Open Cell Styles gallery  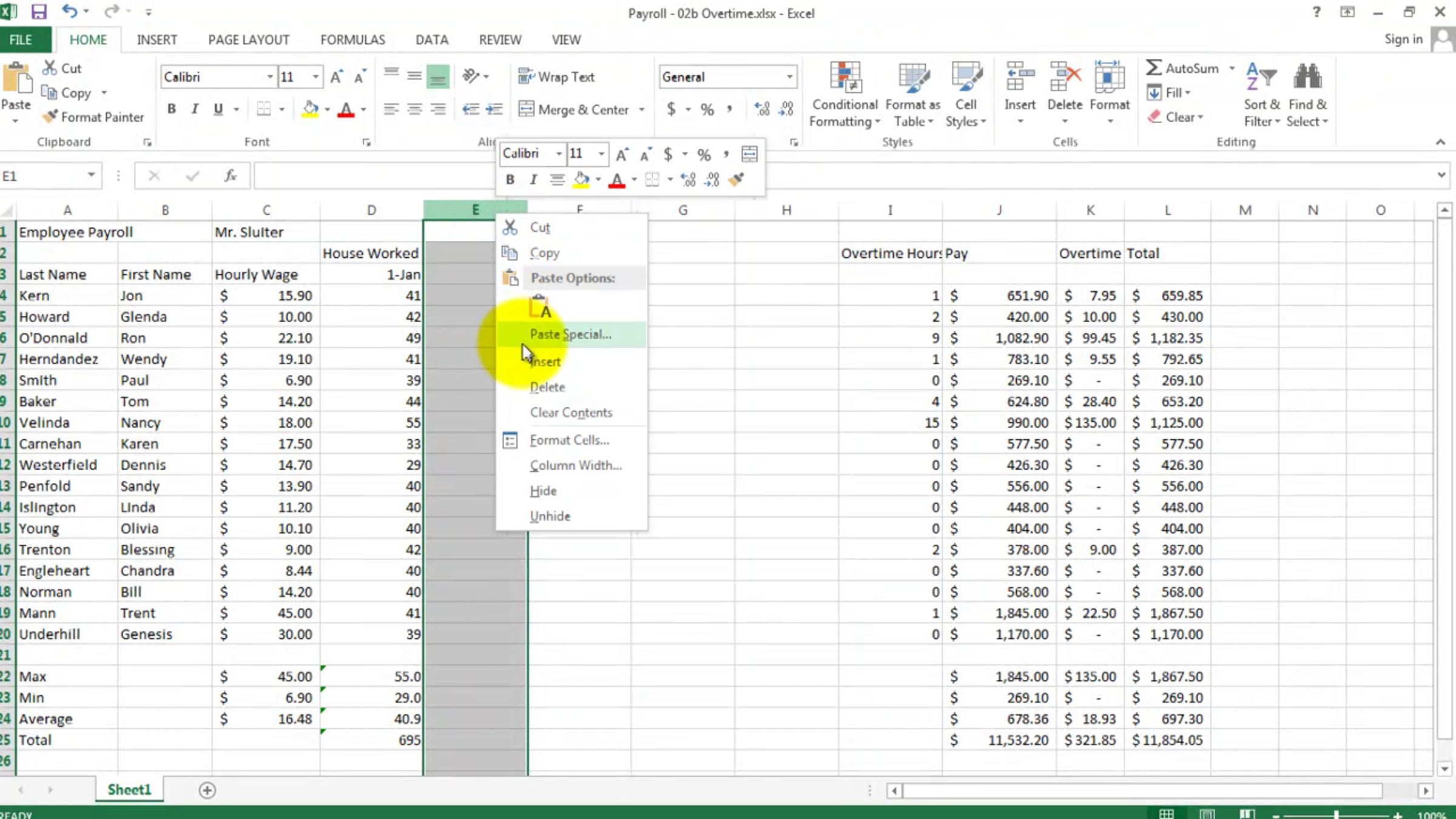pos(966,95)
